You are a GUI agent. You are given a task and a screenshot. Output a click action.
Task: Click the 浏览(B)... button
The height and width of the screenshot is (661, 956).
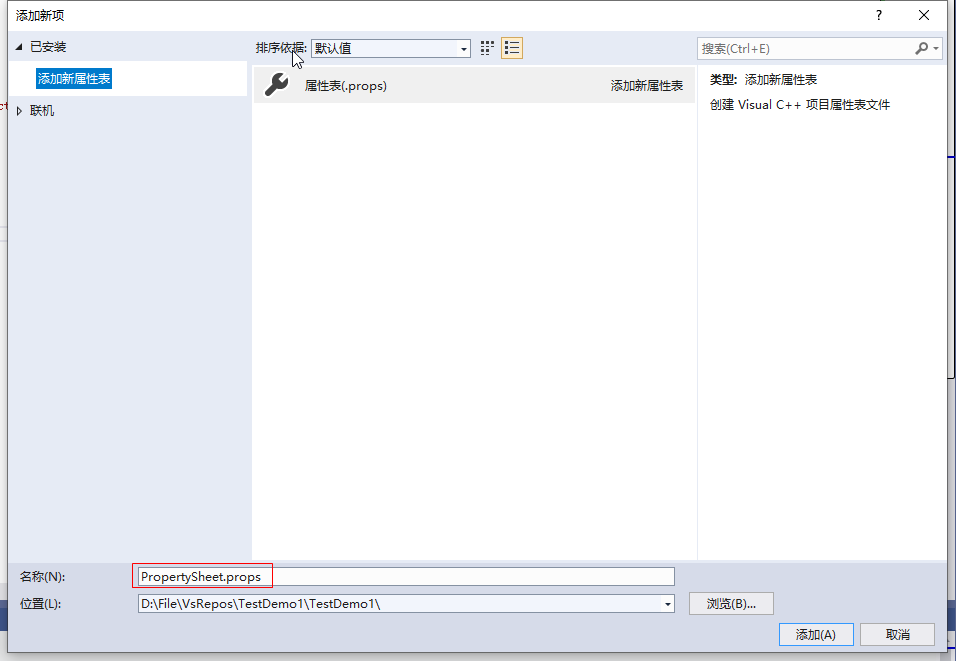click(x=730, y=603)
